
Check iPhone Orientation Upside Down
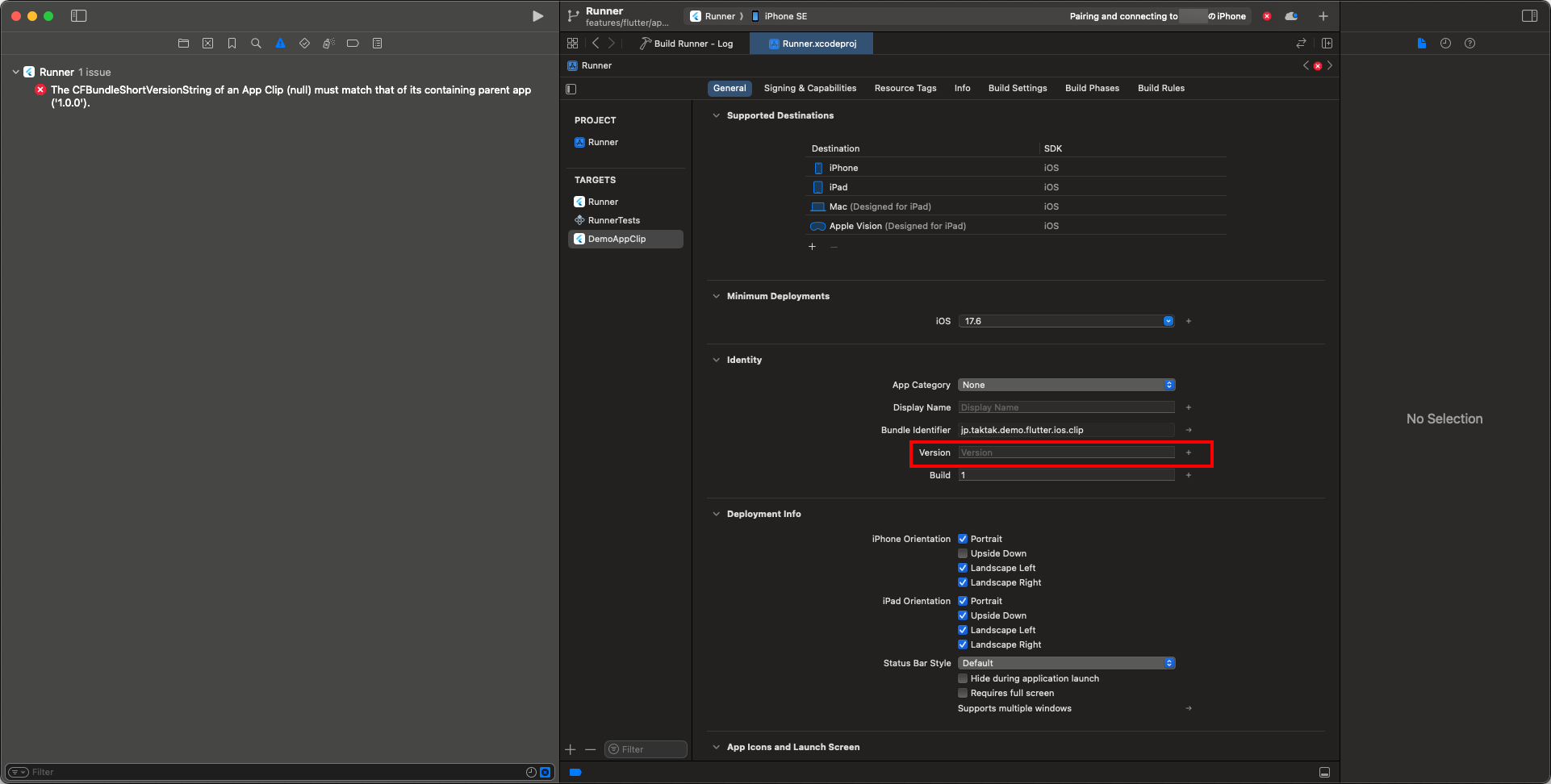pos(963,553)
